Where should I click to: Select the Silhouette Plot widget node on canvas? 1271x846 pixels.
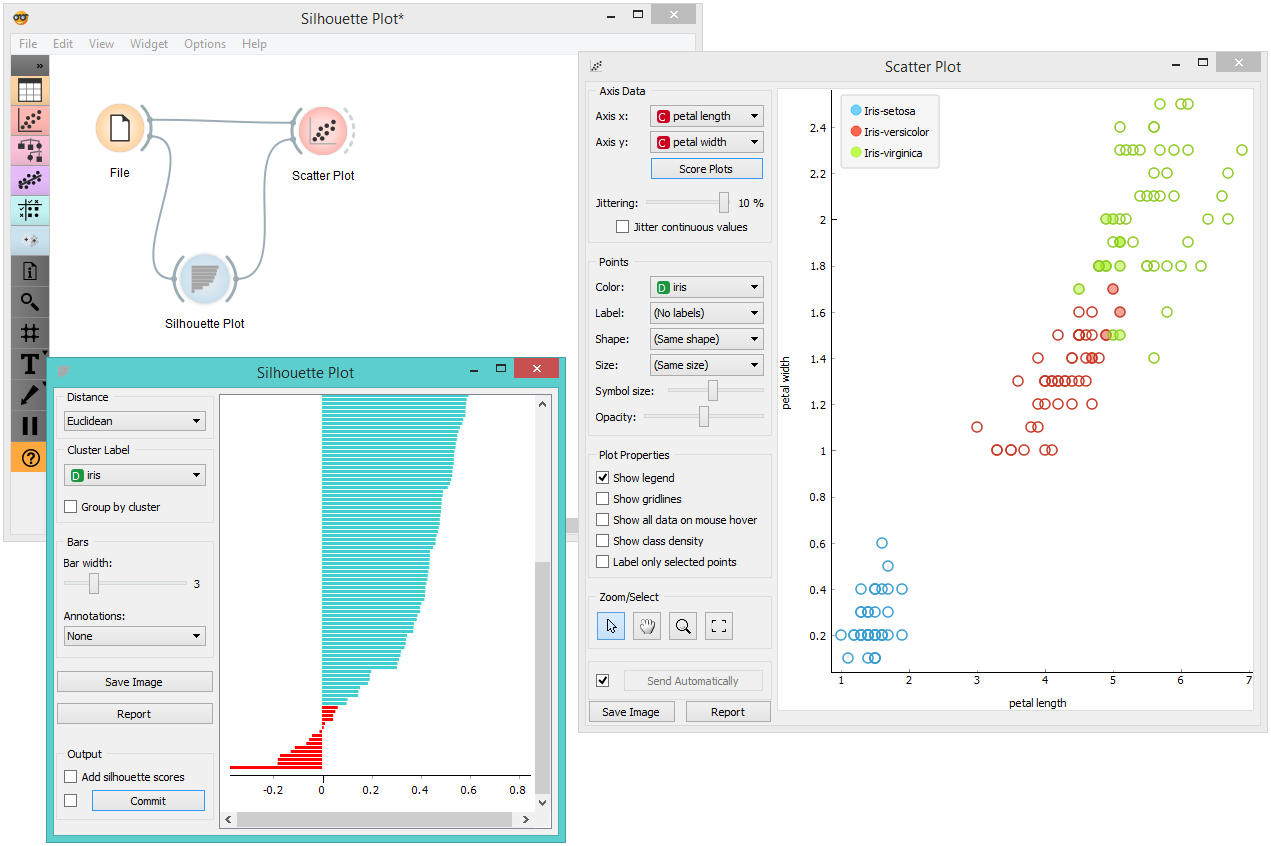pos(204,279)
